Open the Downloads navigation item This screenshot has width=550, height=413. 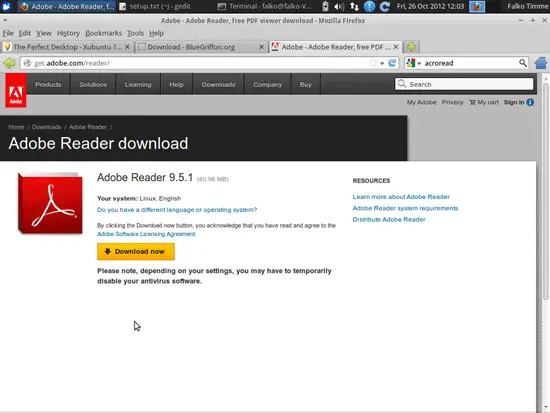coord(218,85)
